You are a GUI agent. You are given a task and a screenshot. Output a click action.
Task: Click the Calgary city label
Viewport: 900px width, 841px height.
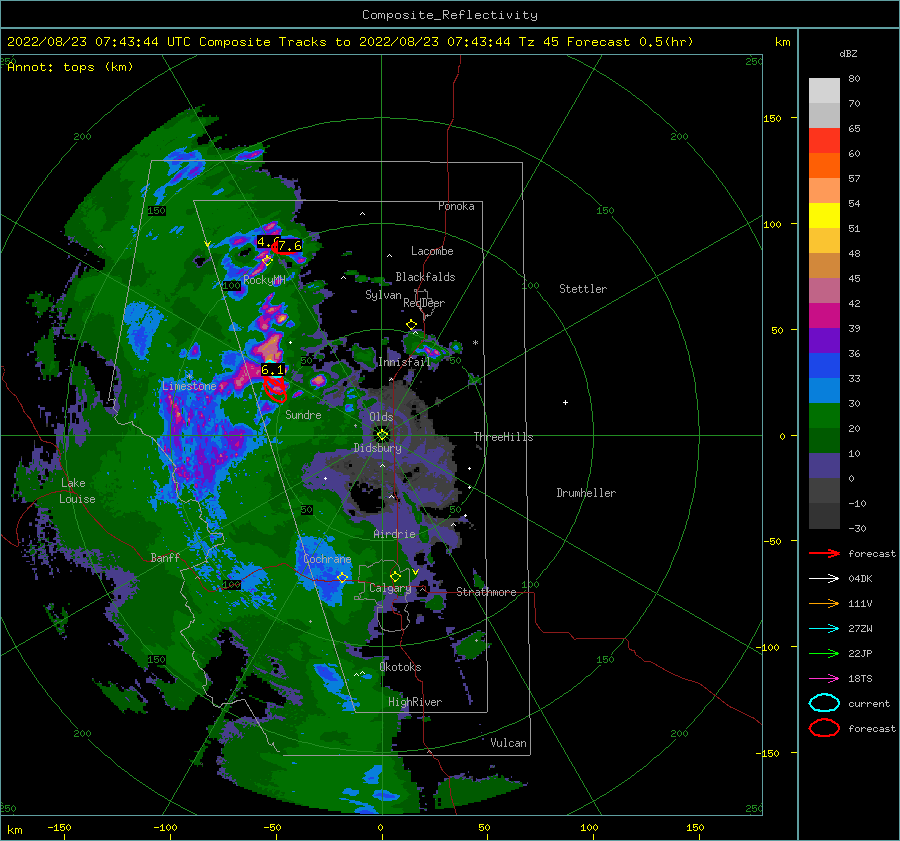[x=390, y=588]
